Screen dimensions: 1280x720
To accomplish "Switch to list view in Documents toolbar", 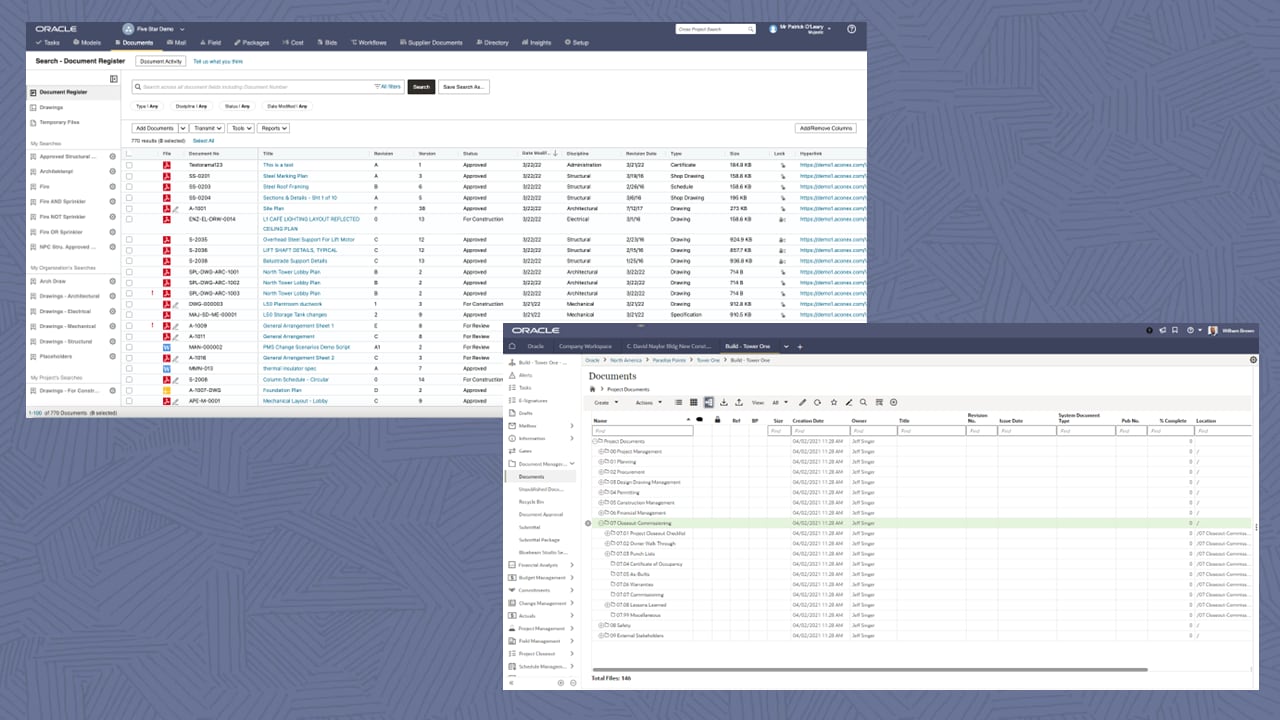I will tap(679, 402).
